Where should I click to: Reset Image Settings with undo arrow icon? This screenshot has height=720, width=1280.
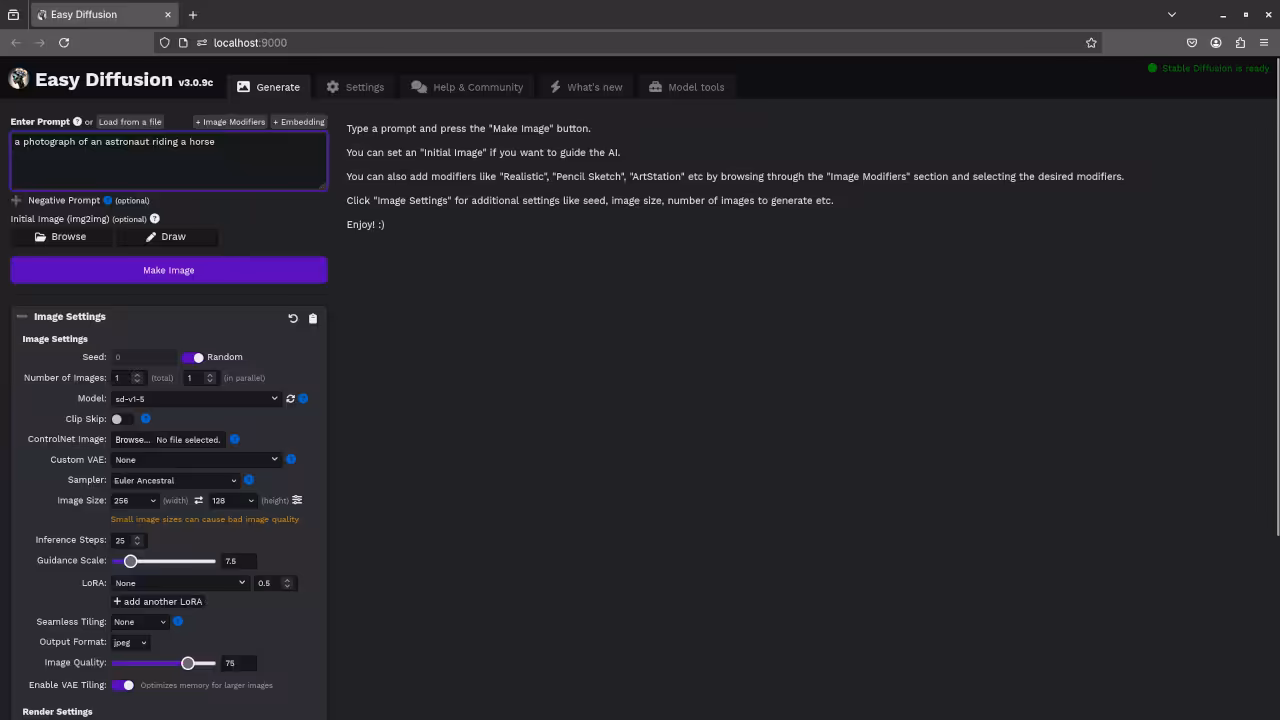click(293, 318)
